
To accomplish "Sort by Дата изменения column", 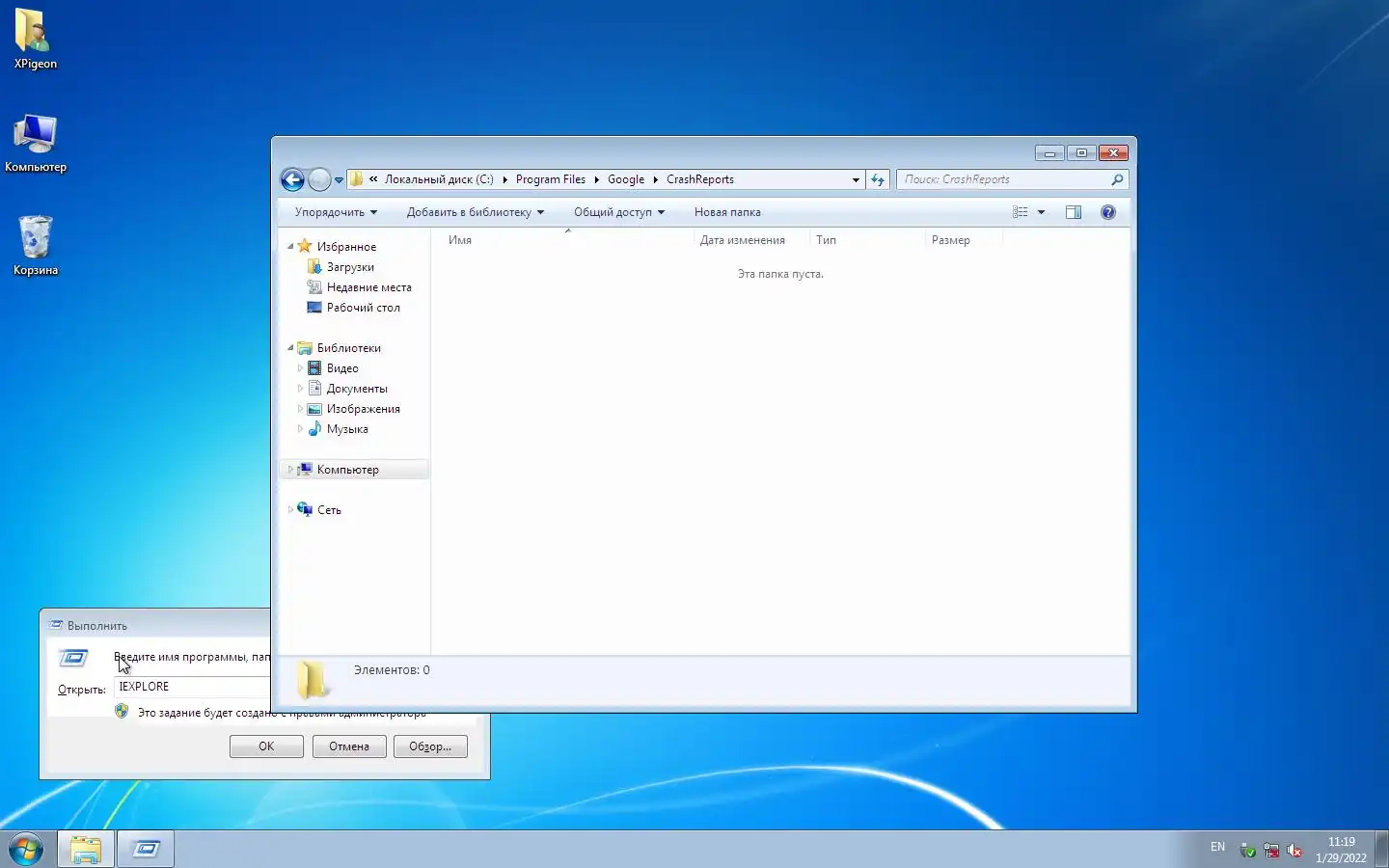I will pos(751,240).
